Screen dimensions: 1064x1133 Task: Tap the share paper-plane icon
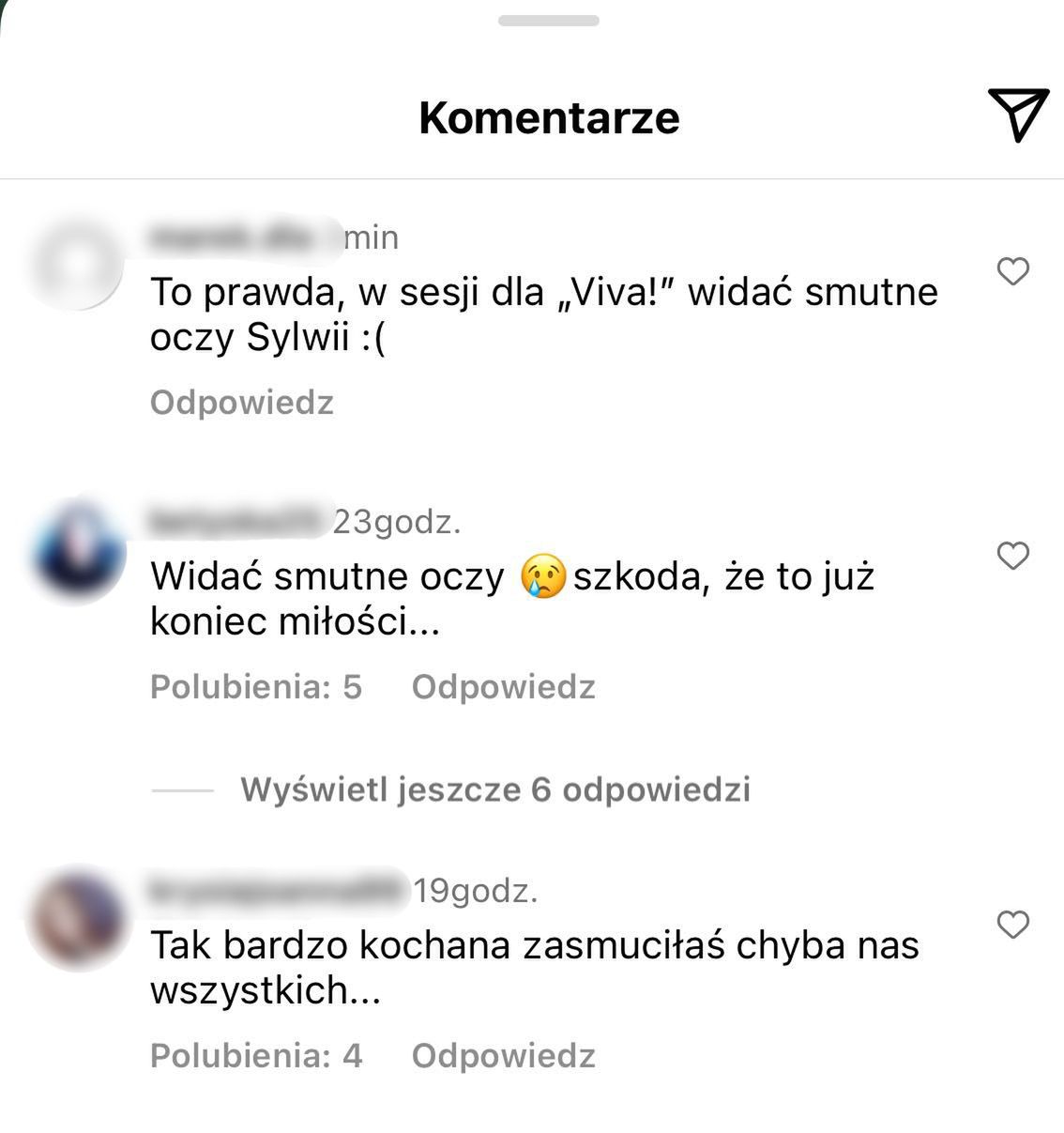click(1017, 115)
